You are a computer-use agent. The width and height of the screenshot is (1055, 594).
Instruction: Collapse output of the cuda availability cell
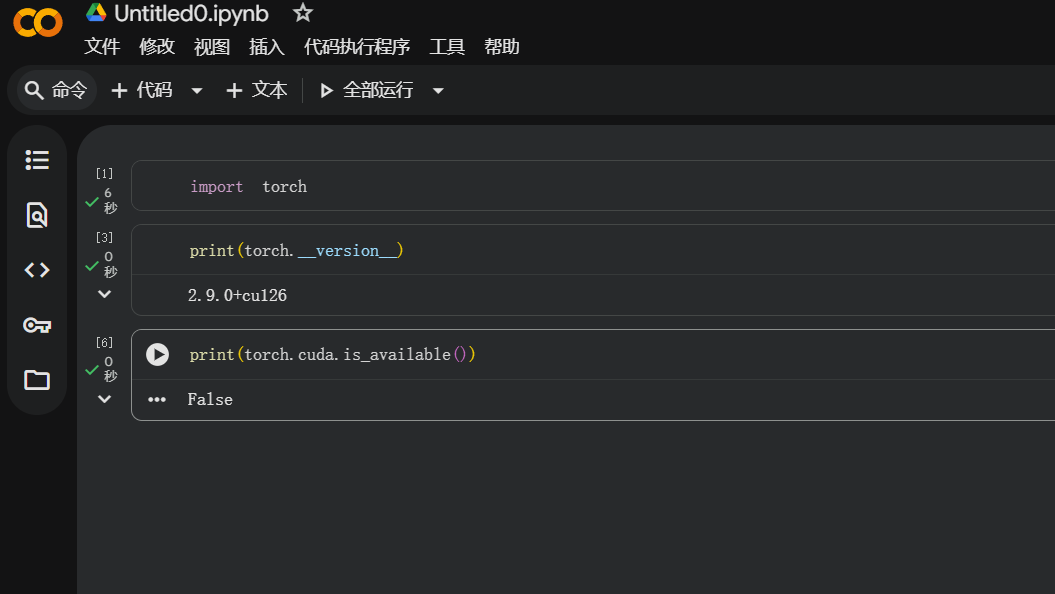tap(104, 399)
